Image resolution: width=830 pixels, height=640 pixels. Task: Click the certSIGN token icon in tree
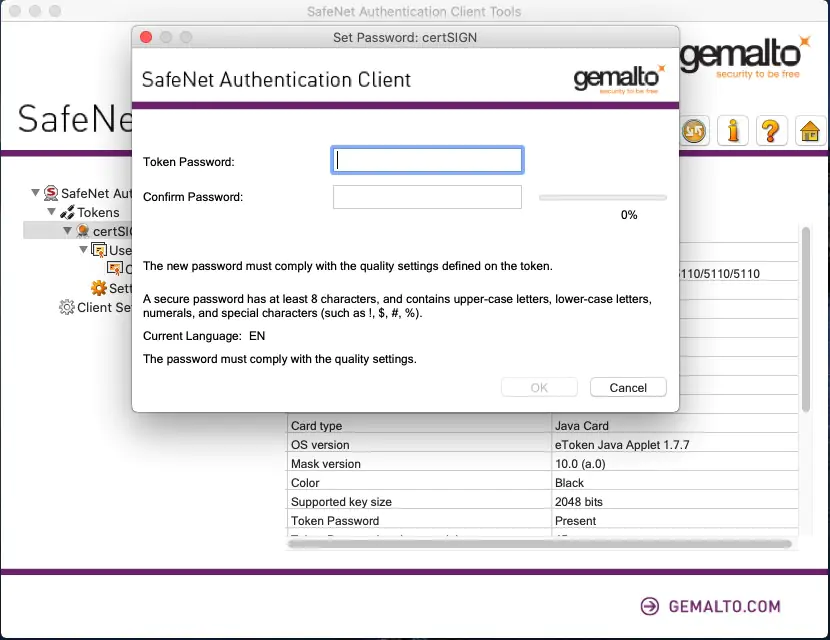click(x=83, y=231)
